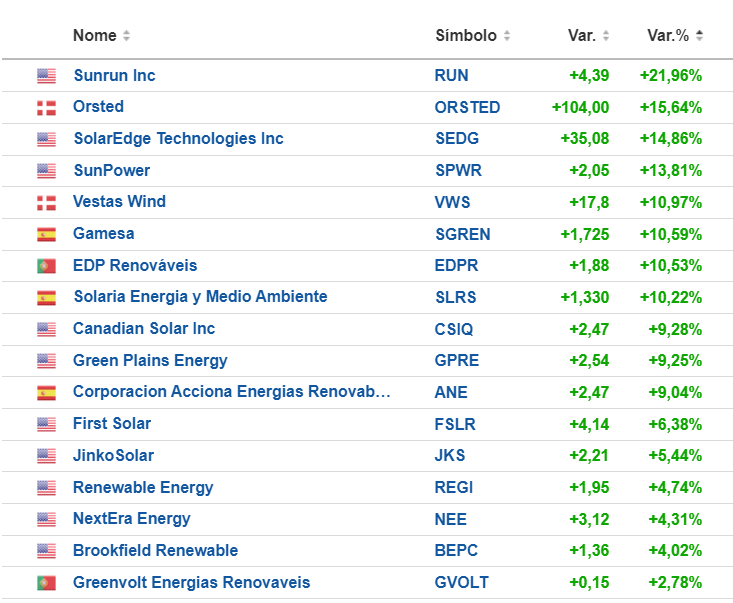This screenshot has height=603, width=733.
Task: Click the US flag next to First Solar
Action: [x=46, y=424]
